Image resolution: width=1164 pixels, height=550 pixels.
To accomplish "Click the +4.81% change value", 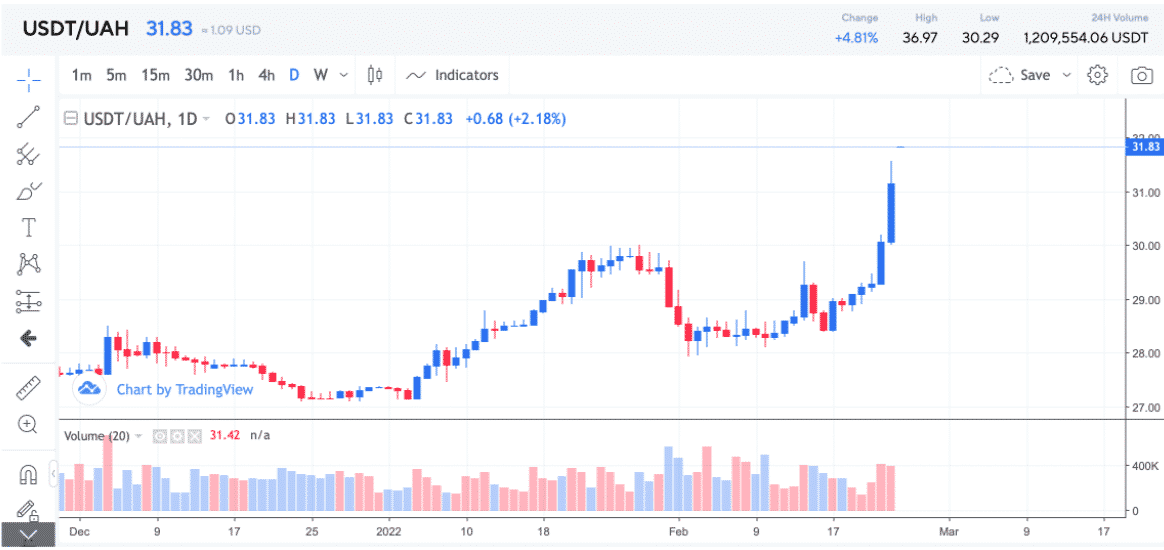I will (857, 38).
